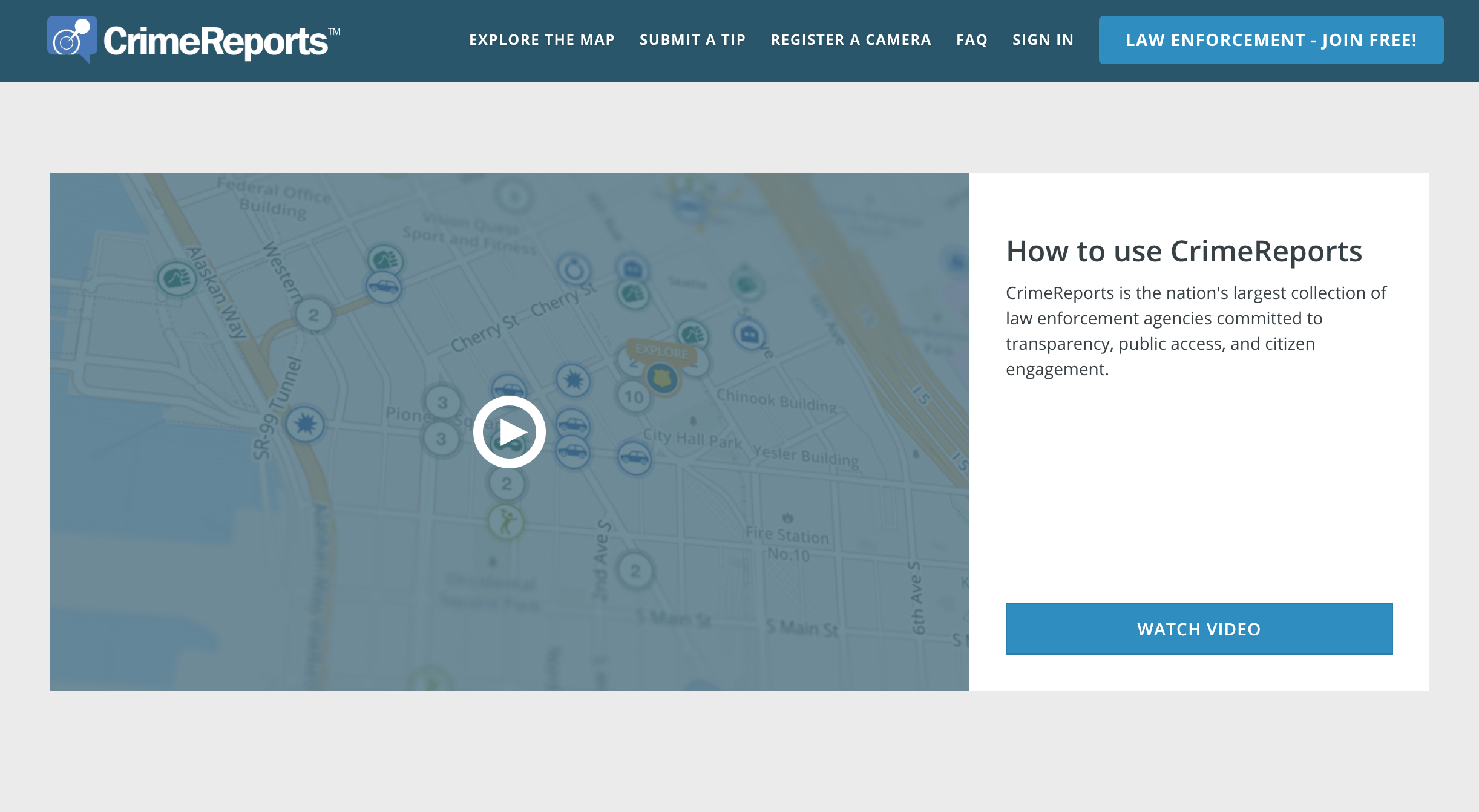Open the FAQ page
This screenshot has height=812, width=1479.
coord(971,40)
